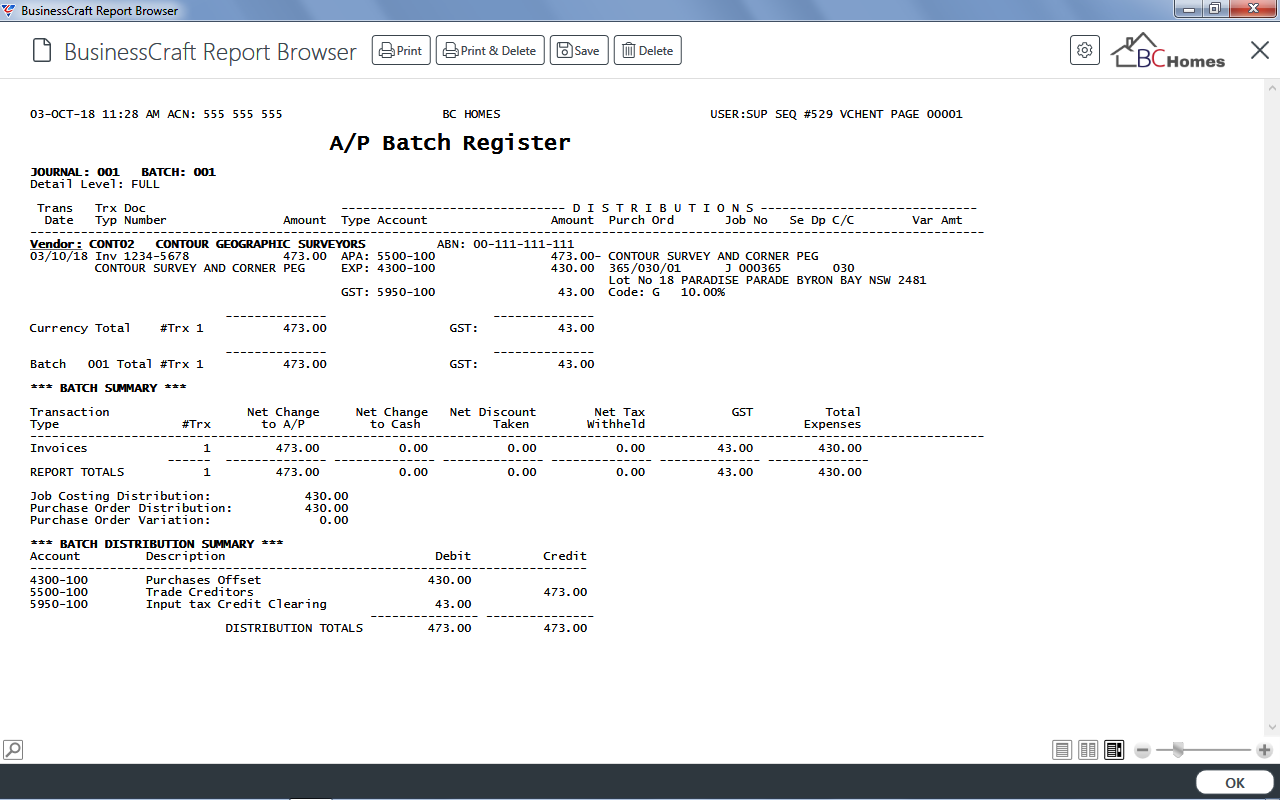
Task: Click the "JOURNAL: 001" label
Action: (x=75, y=172)
